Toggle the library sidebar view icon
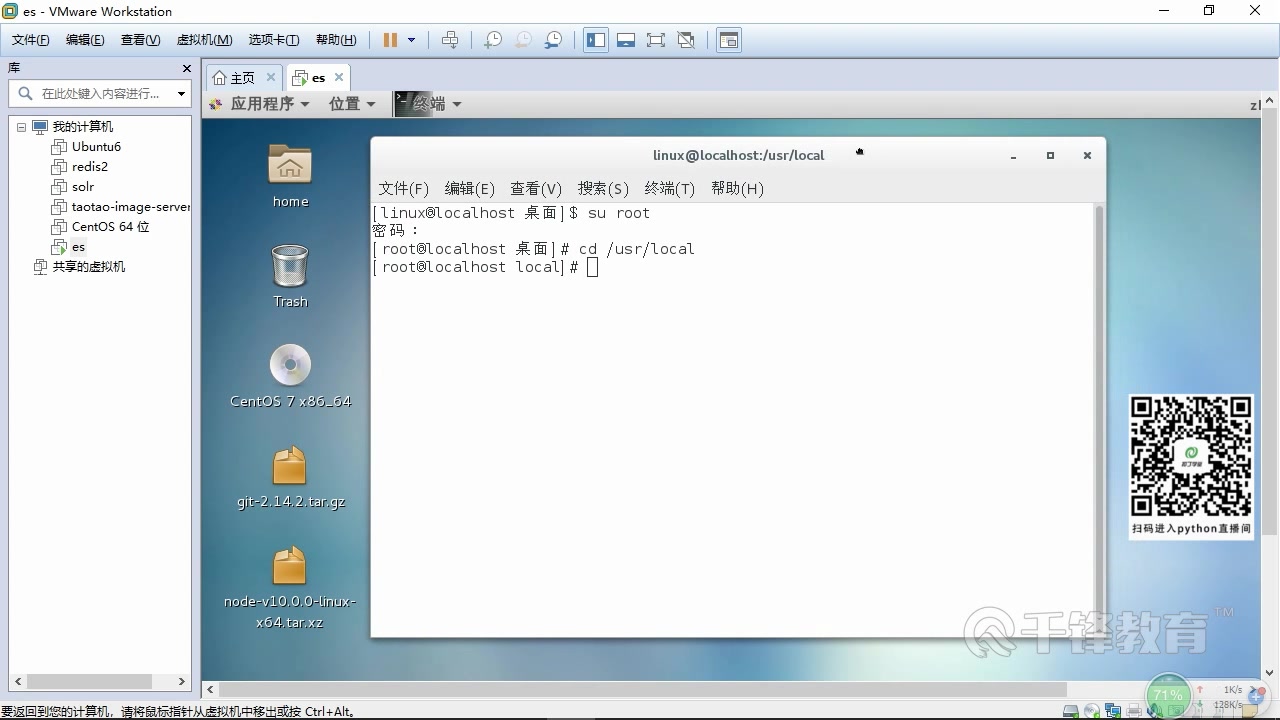The width and height of the screenshot is (1280, 720). click(x=596, y=40)
